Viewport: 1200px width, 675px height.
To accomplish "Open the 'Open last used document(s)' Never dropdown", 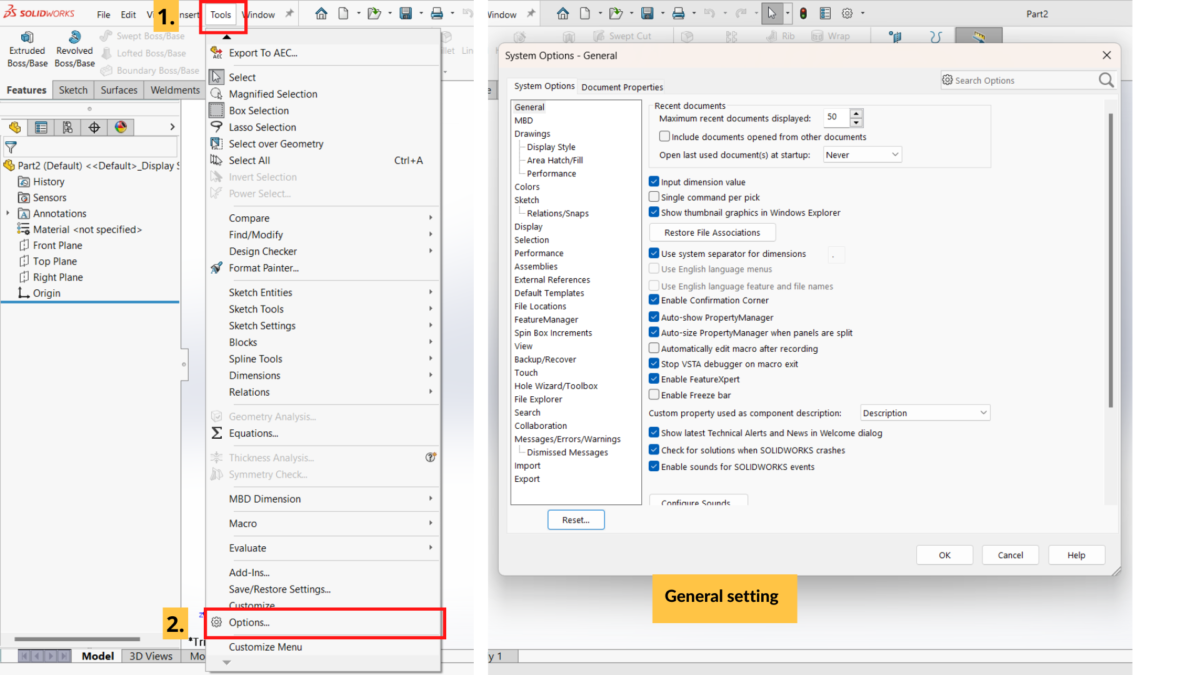I will [862, 155].
